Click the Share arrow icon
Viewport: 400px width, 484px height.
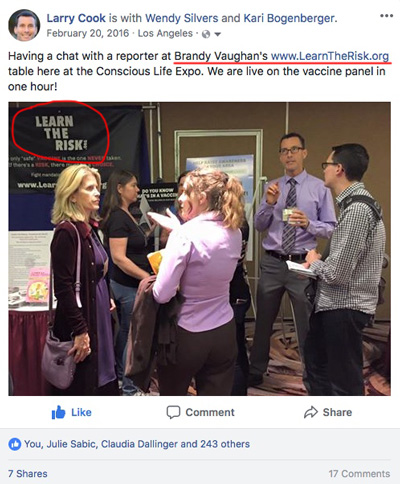(311, 412)
